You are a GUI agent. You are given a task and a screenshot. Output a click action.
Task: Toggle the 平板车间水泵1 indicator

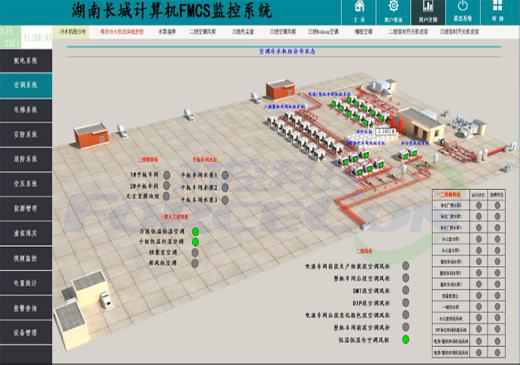coord(225,175)
